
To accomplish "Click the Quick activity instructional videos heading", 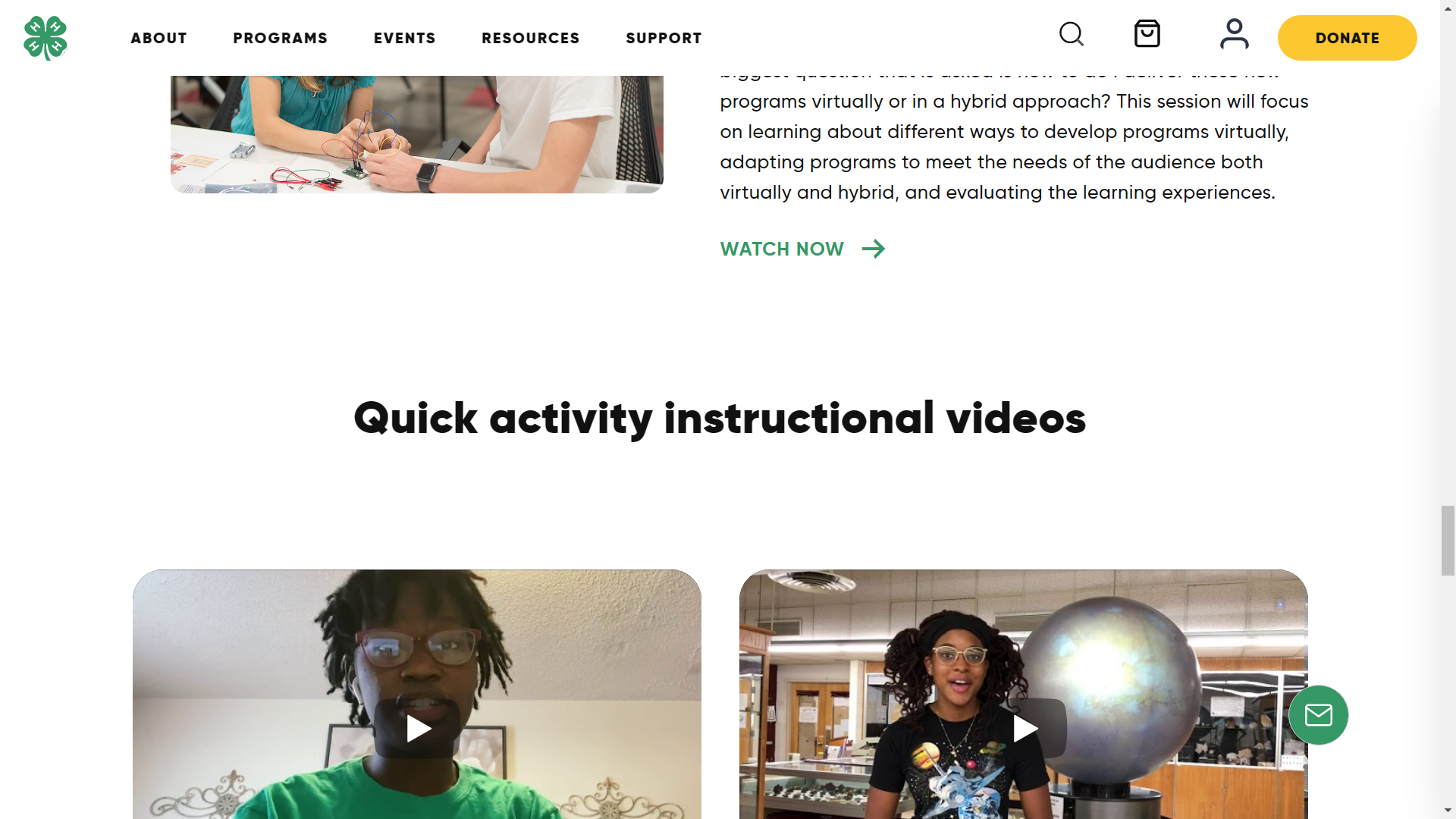I will tap(720, 419).
